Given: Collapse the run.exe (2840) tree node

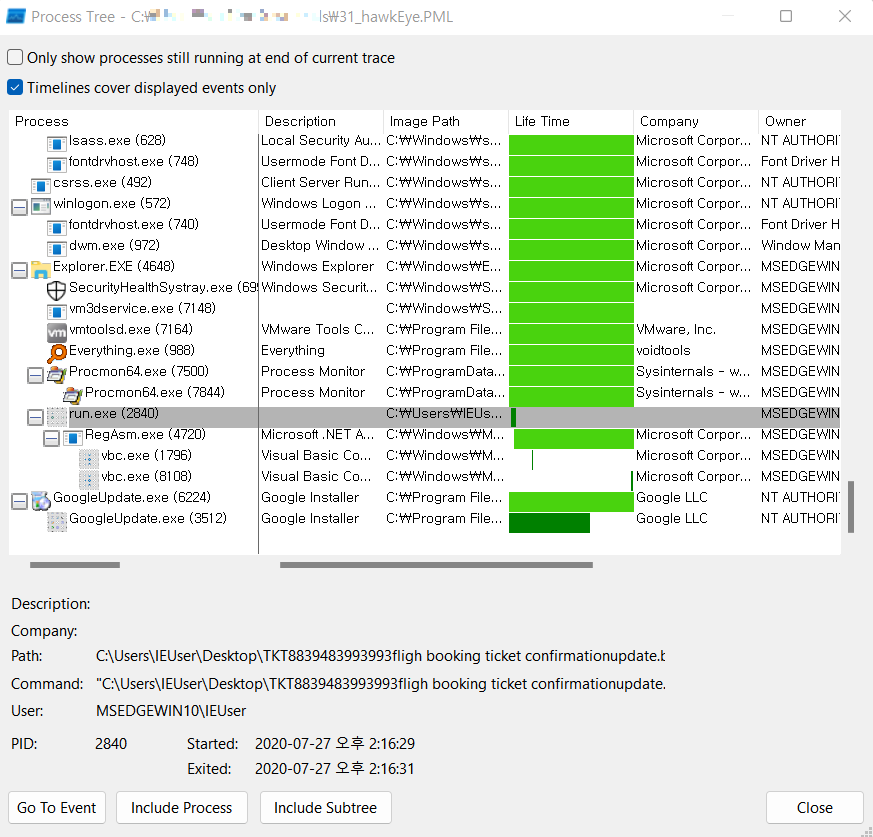Looking at the screenshot, I should click(x=35, y=418).
